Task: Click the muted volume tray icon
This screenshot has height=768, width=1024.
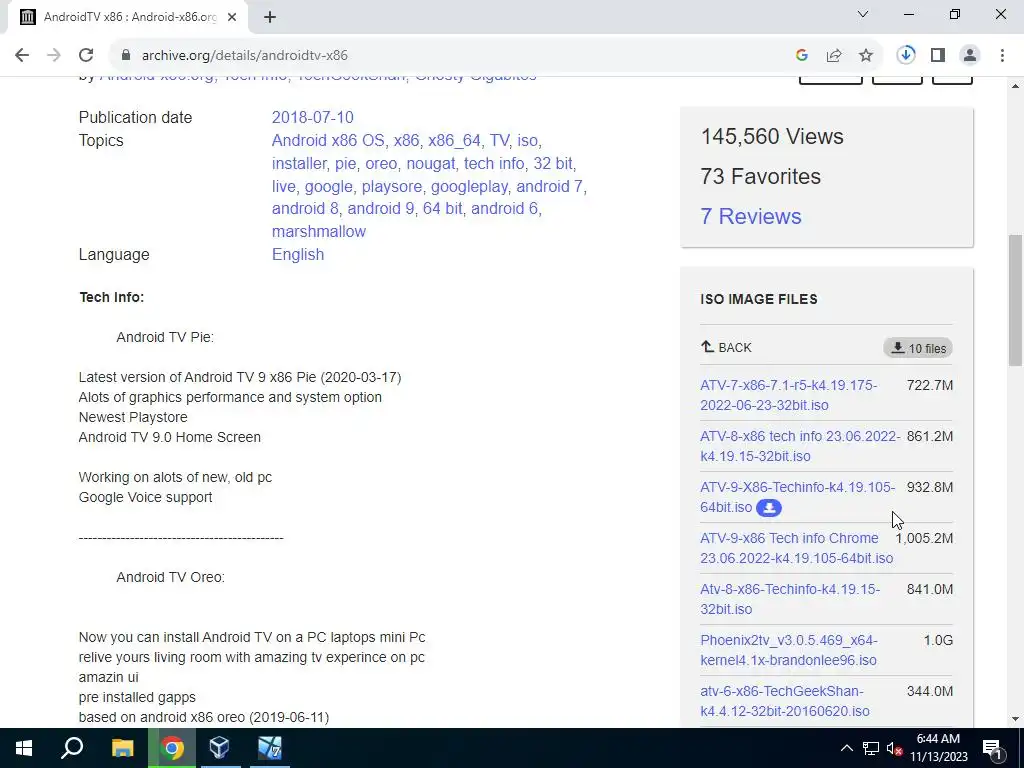Action: tap(895, 748)
